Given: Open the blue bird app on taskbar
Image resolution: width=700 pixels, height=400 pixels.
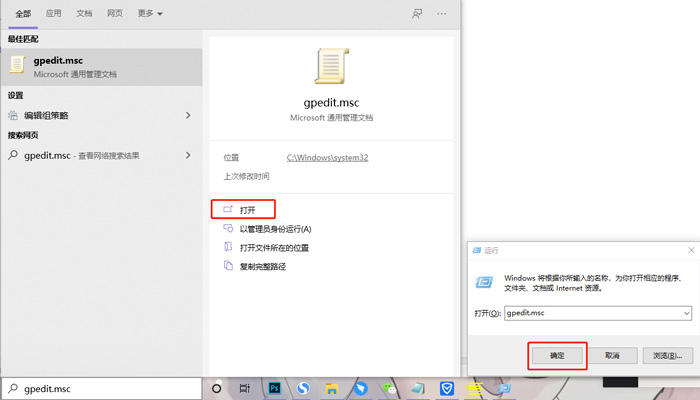Looking at the screenshot, I should point(361,388).
